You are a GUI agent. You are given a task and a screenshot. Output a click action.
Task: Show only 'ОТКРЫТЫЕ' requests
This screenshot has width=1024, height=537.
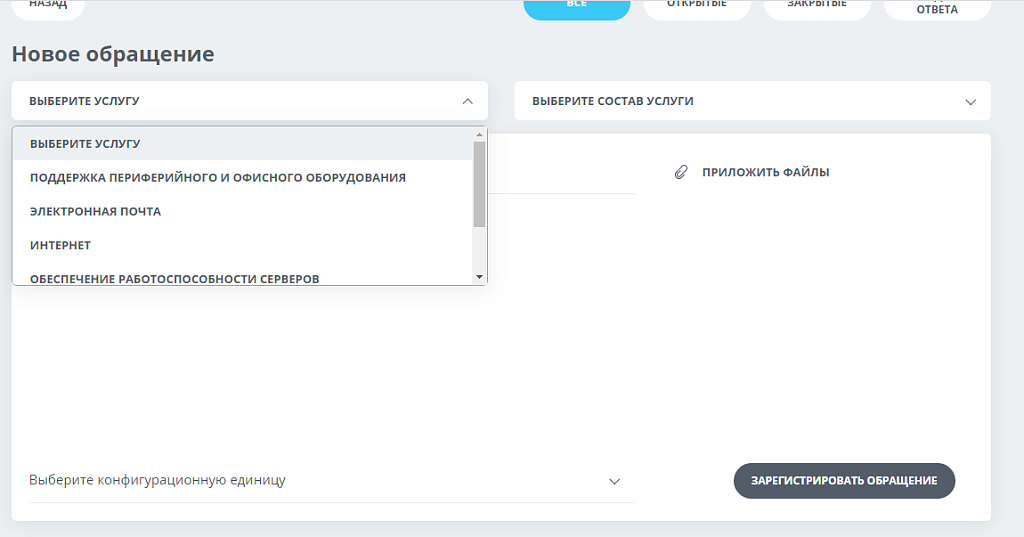point(696,6)
